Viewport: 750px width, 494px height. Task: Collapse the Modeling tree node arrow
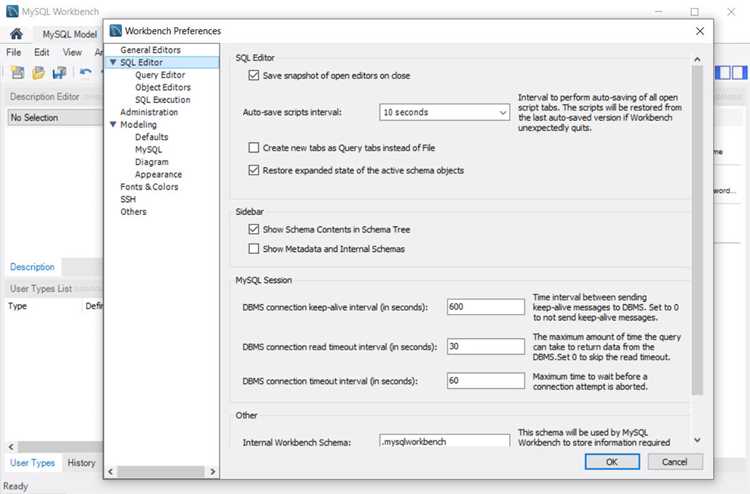pos(113,124)
